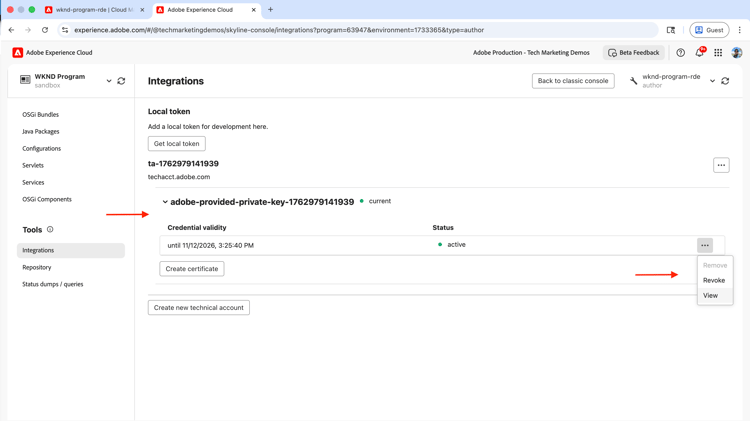Click the until 11/12/2026, 3:25:40 PM text
The image size is (750, 421).
(210, 245)
